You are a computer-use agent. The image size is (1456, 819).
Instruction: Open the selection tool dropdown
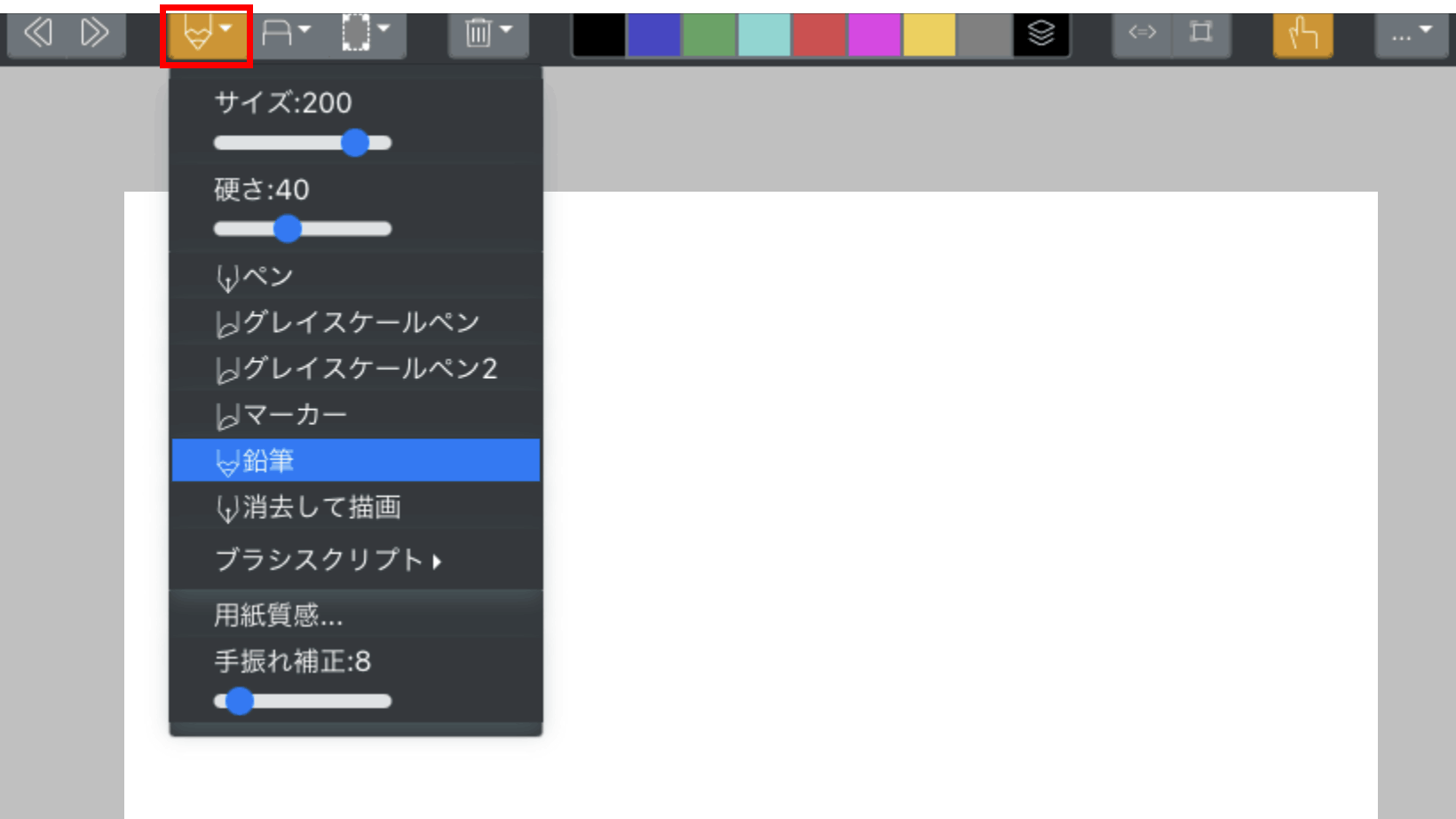[367, 34]
